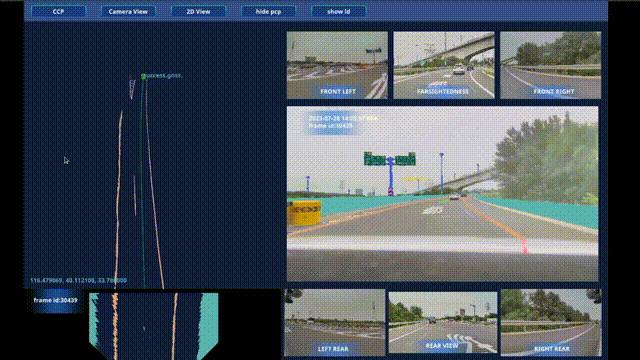The width and height of the screenshot is (640, 360).
Task: Switch to Camera View
Action: 128,11
